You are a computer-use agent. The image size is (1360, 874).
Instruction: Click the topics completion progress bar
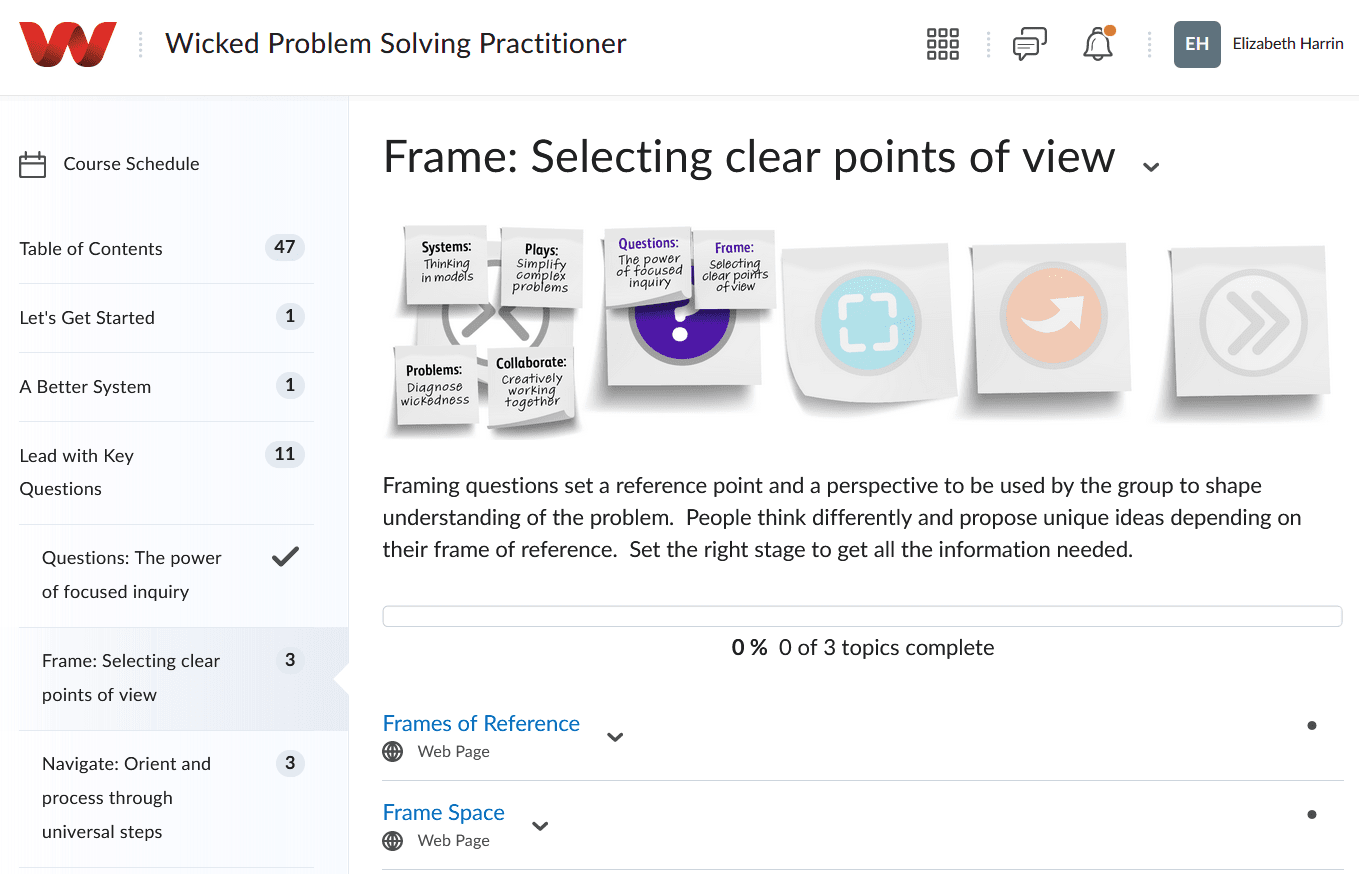point(862,616)
